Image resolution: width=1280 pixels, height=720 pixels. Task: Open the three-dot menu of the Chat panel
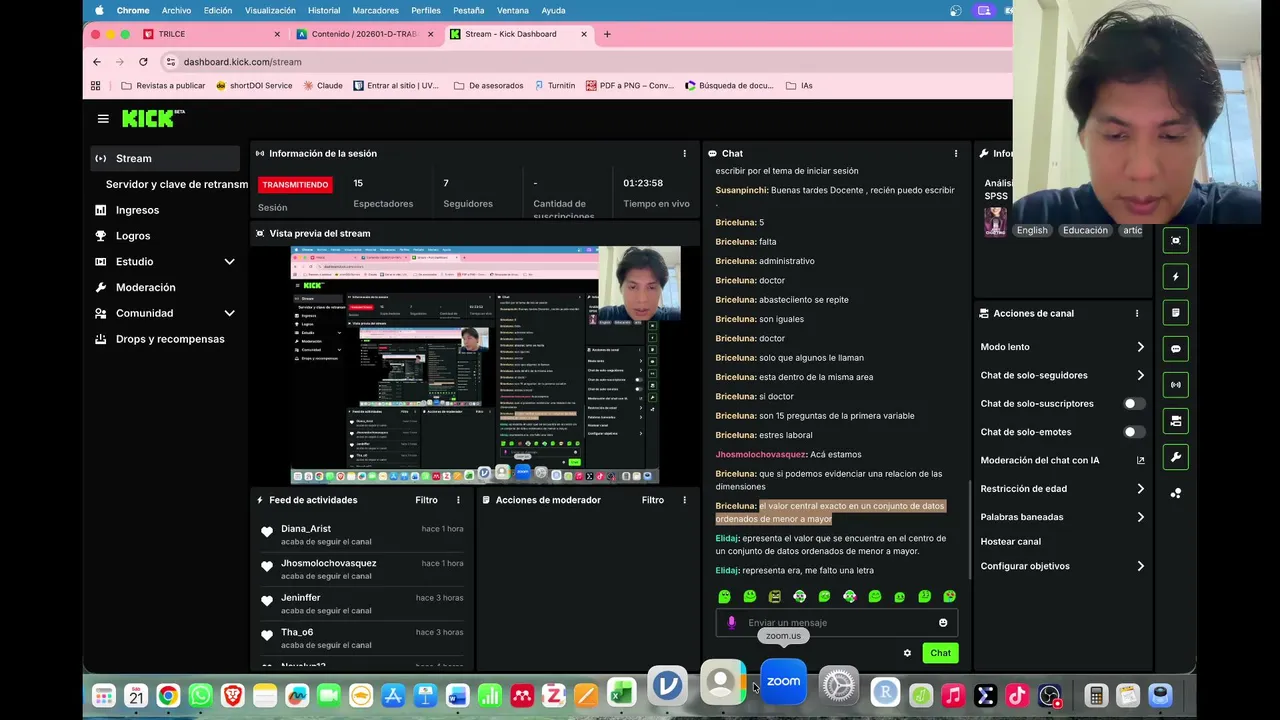pos(956,153)
